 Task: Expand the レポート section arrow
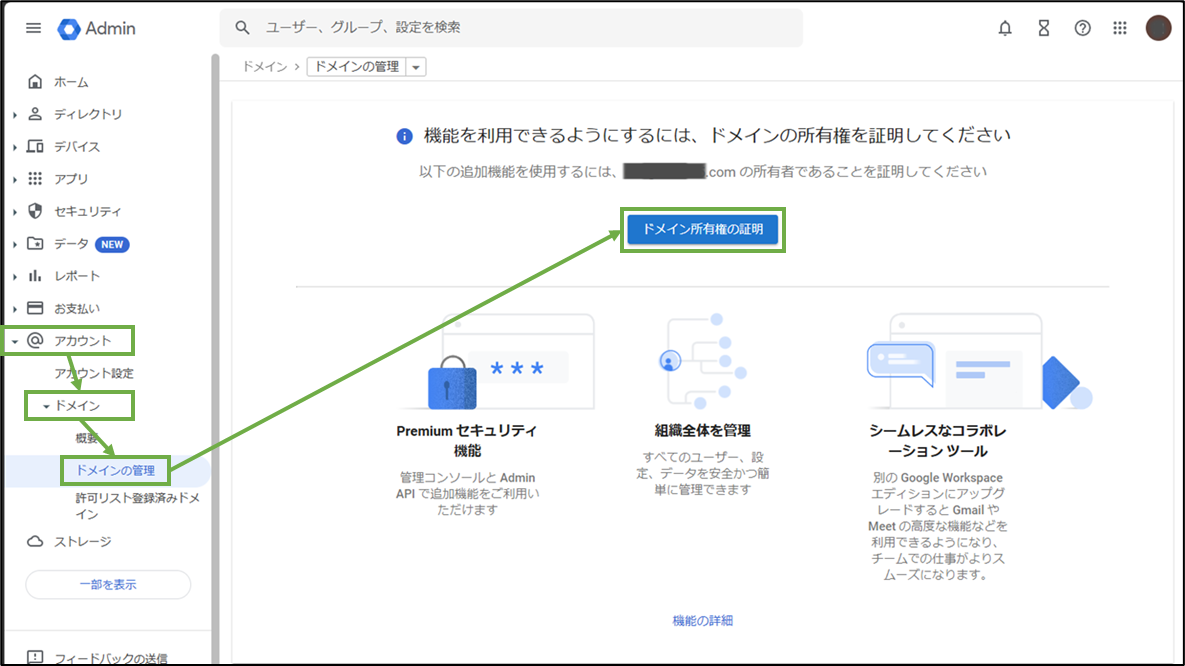pyautogui.click(x=14, y=277)
